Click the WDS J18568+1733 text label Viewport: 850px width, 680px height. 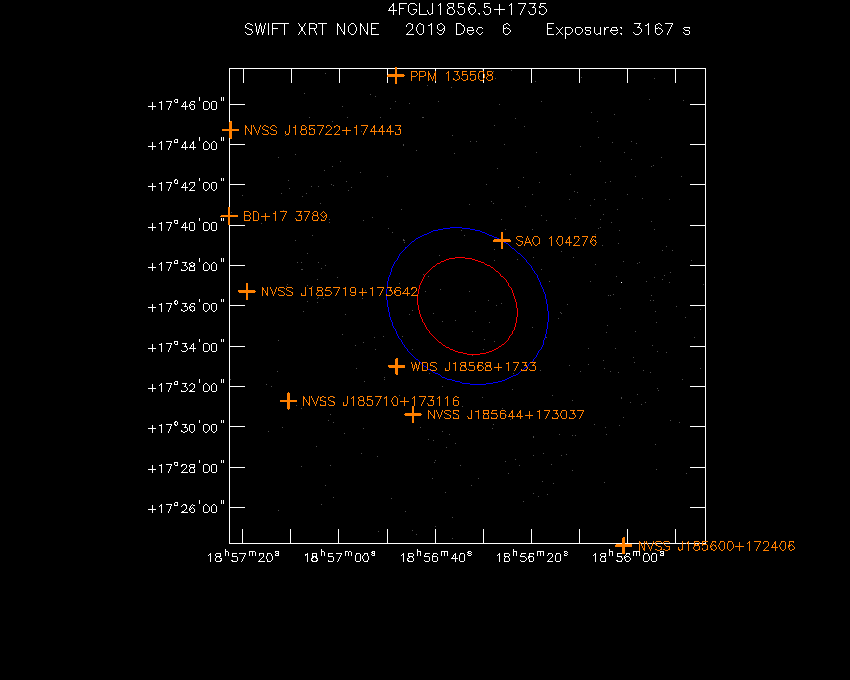(473, 367)
